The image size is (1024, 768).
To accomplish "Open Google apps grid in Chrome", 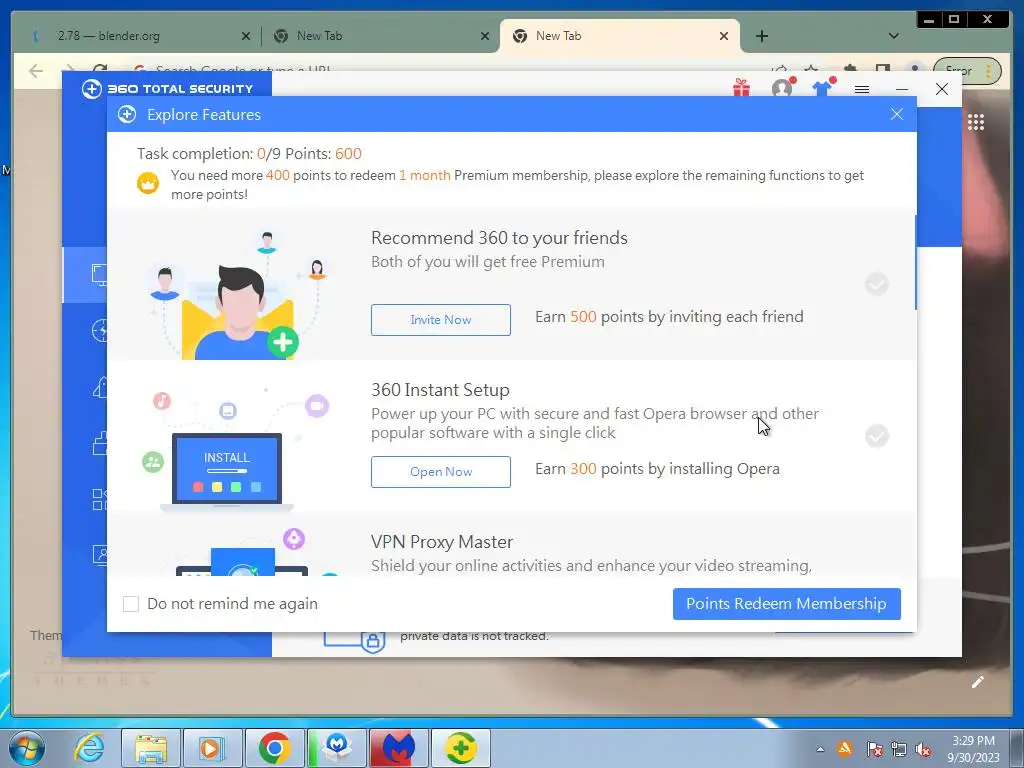I will [x=976, y=122].
